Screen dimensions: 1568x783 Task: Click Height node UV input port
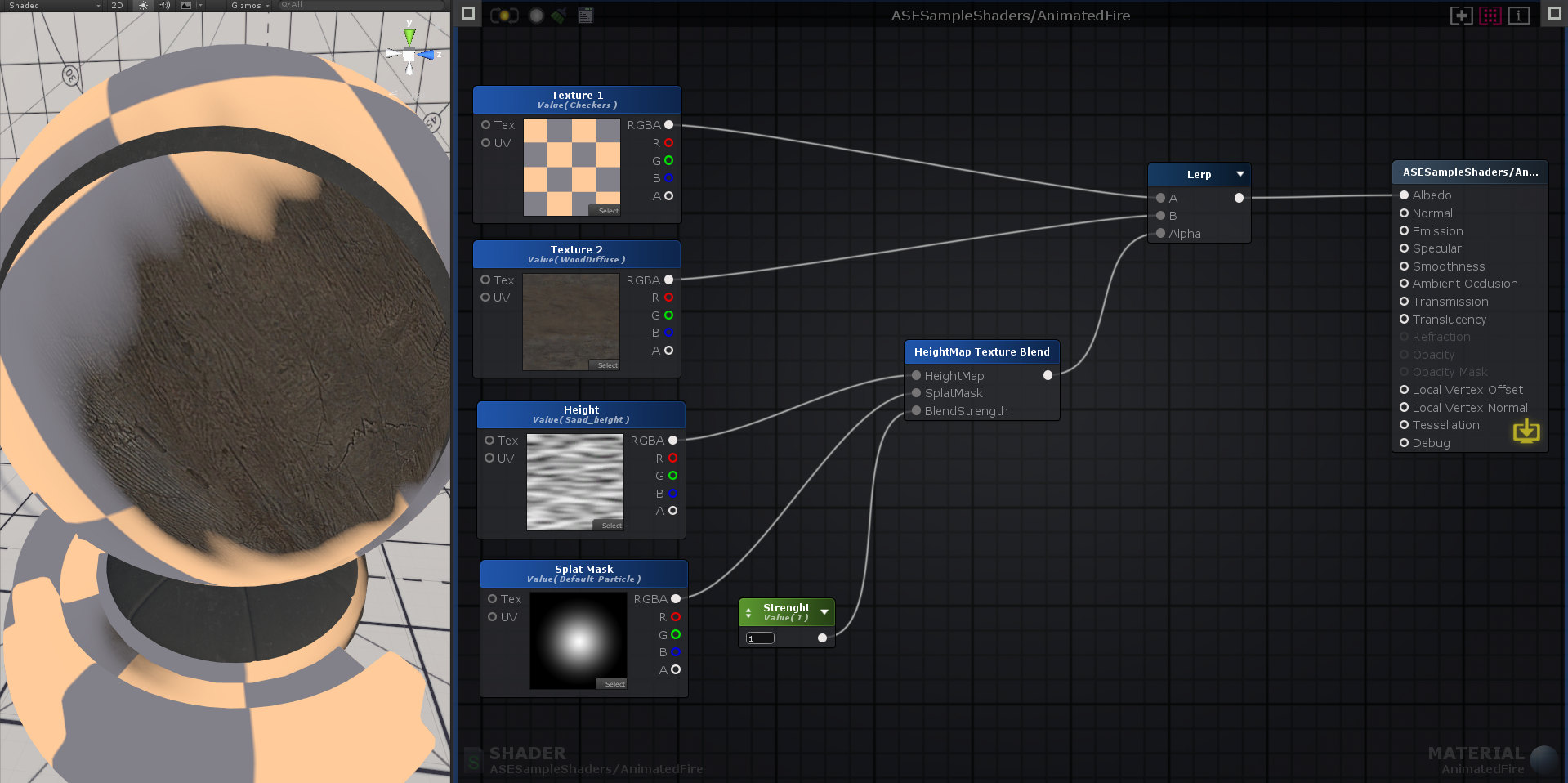(489, 458)
